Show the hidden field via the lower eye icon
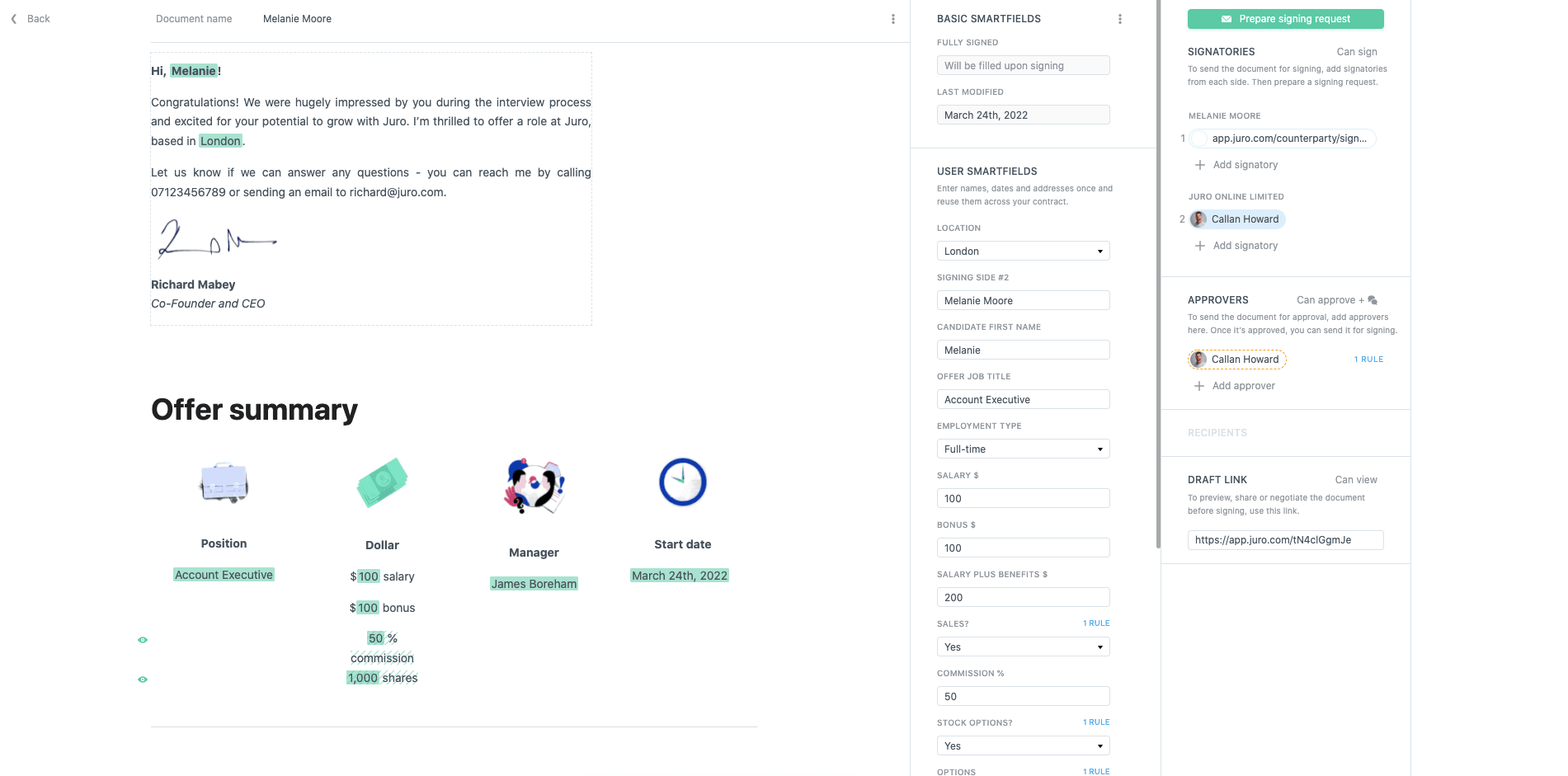1568x776 pixels. (143, 679)
